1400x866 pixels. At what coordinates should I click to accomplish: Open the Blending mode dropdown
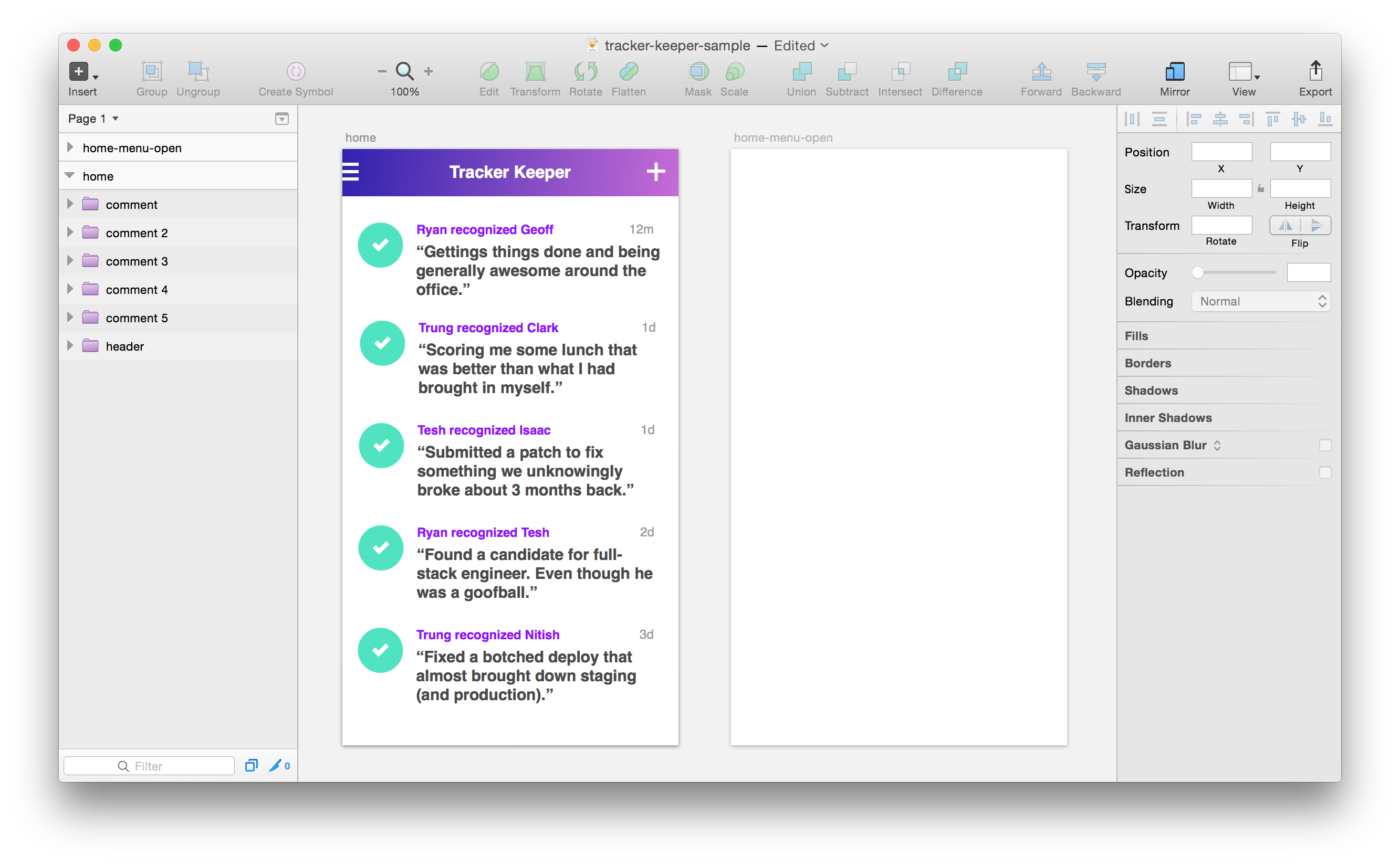(x=1260, y=301)
